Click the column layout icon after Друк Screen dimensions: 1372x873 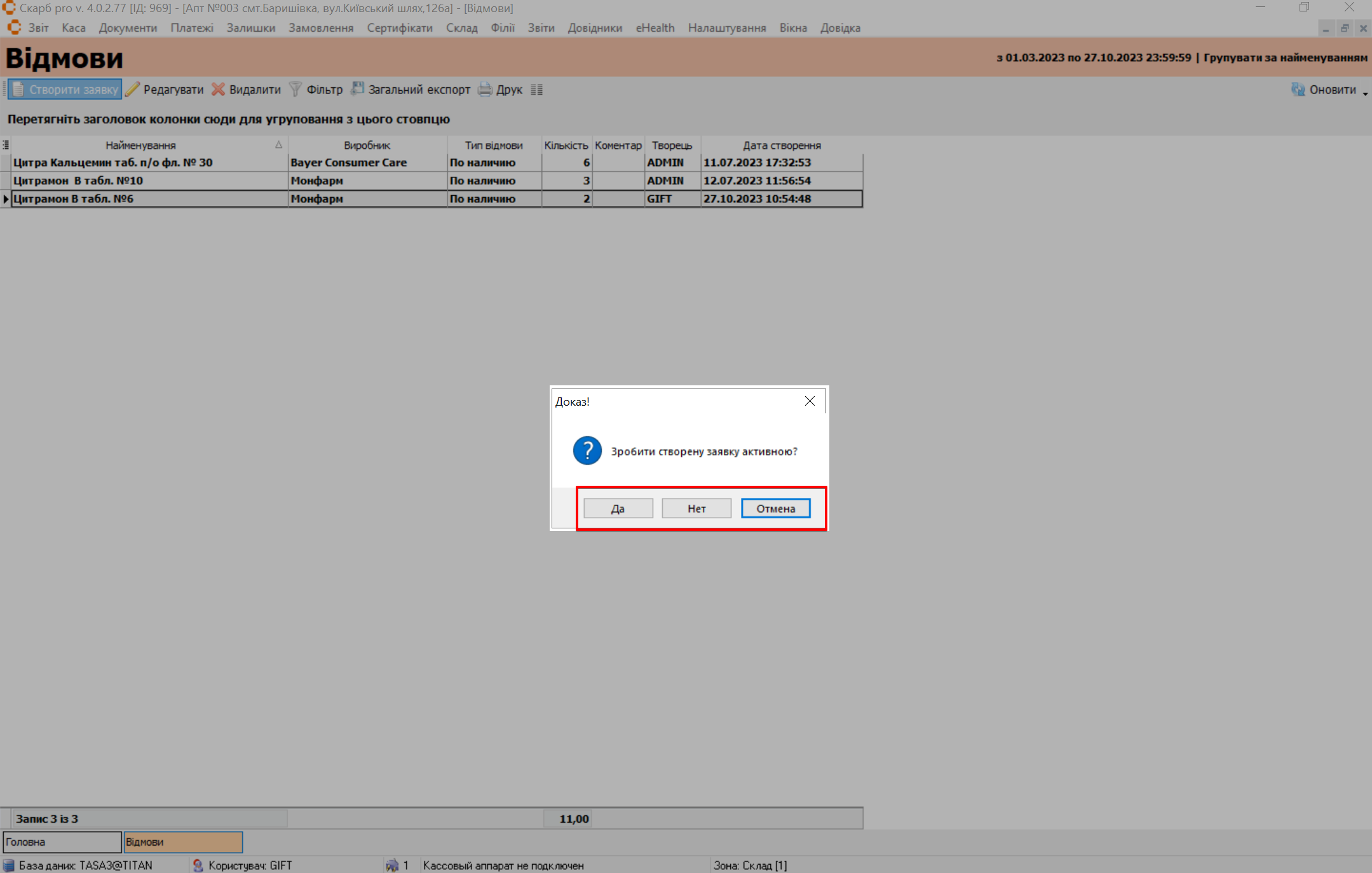537,90
